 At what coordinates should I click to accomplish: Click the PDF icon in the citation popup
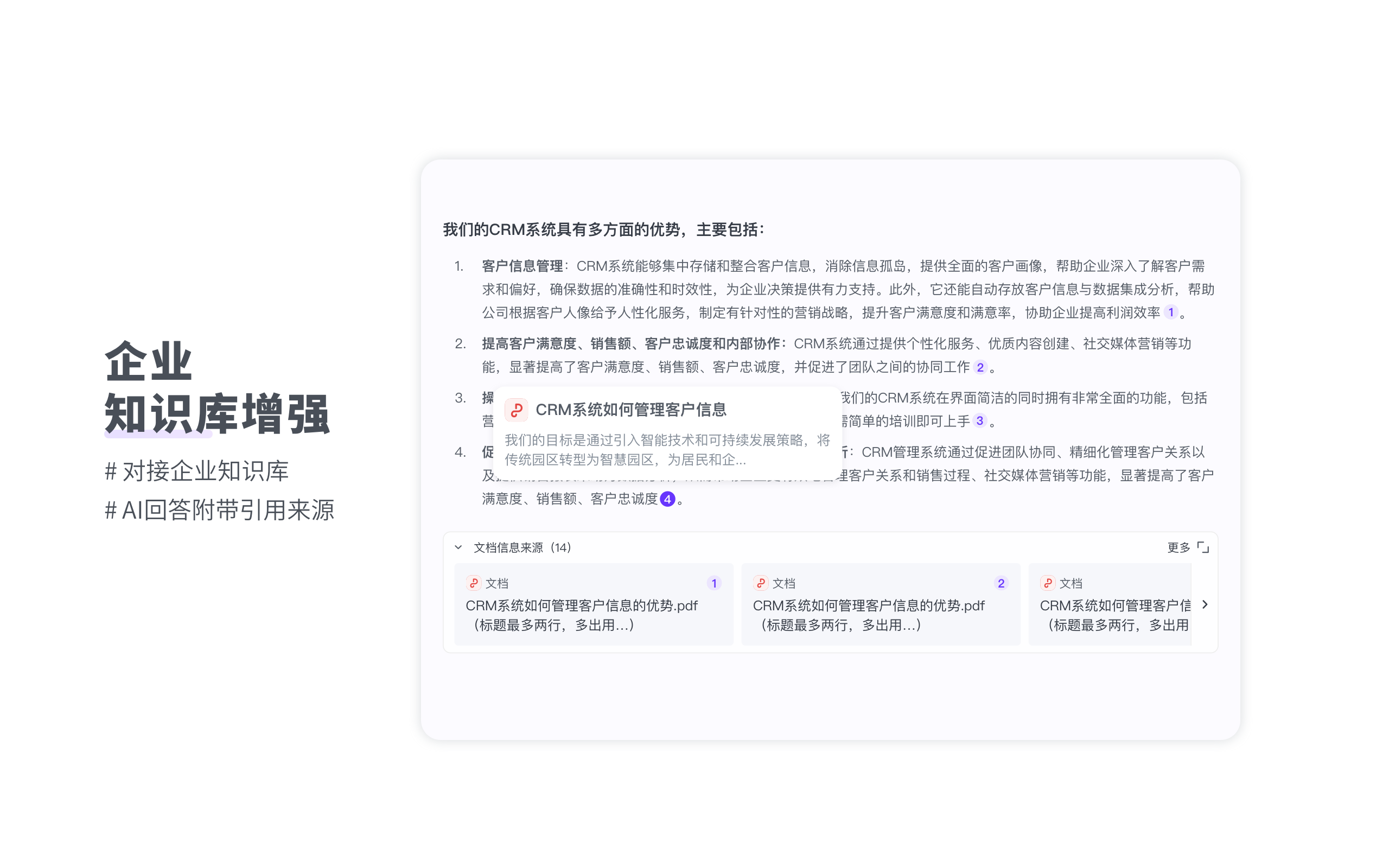(x=517, y=410)
